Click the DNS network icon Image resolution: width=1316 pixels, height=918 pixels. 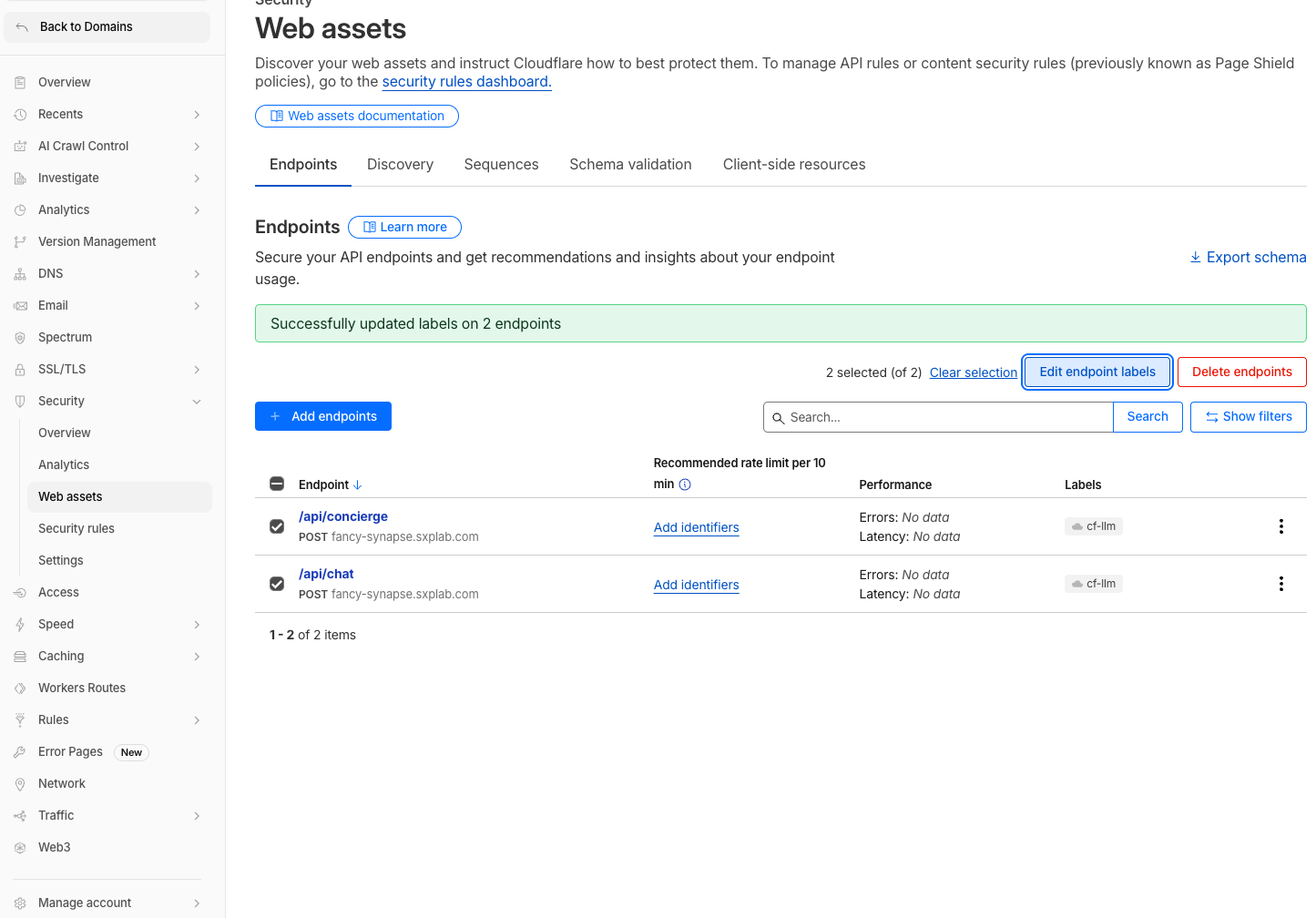click(x=20, y=274)
